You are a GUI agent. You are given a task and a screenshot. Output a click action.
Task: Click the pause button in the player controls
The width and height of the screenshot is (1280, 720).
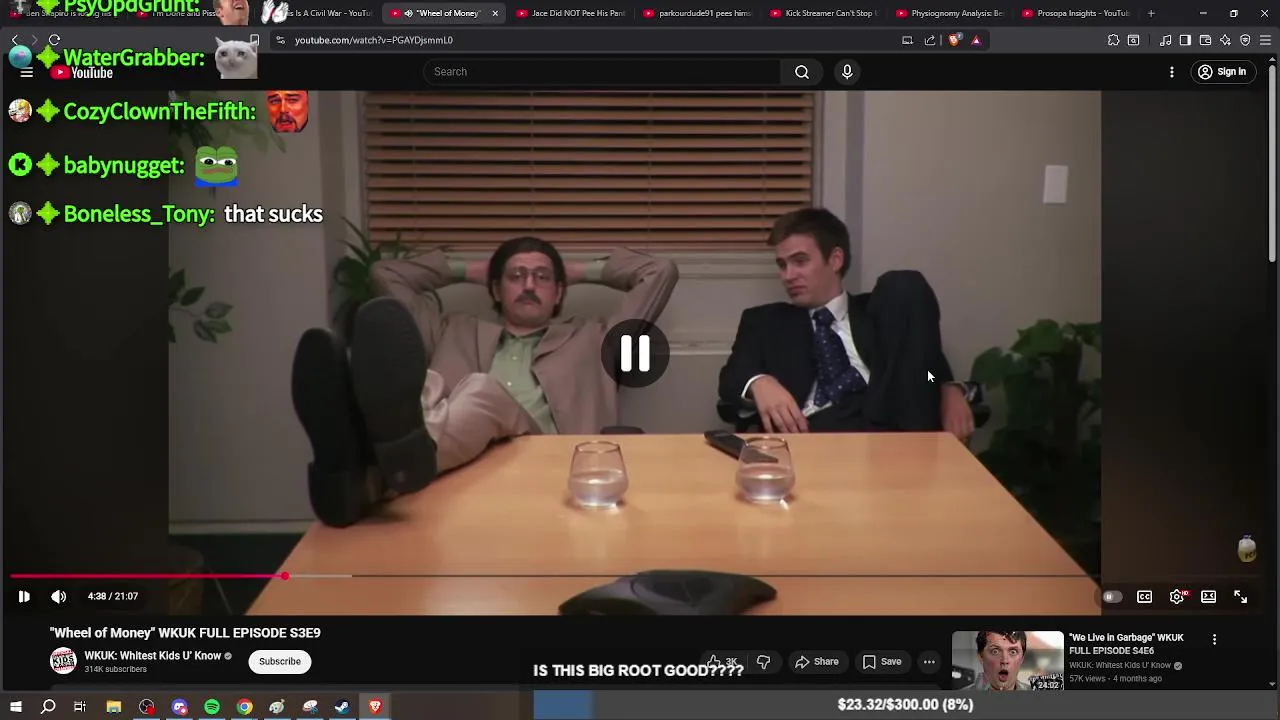pyautogui.click(x=24, y=596)
